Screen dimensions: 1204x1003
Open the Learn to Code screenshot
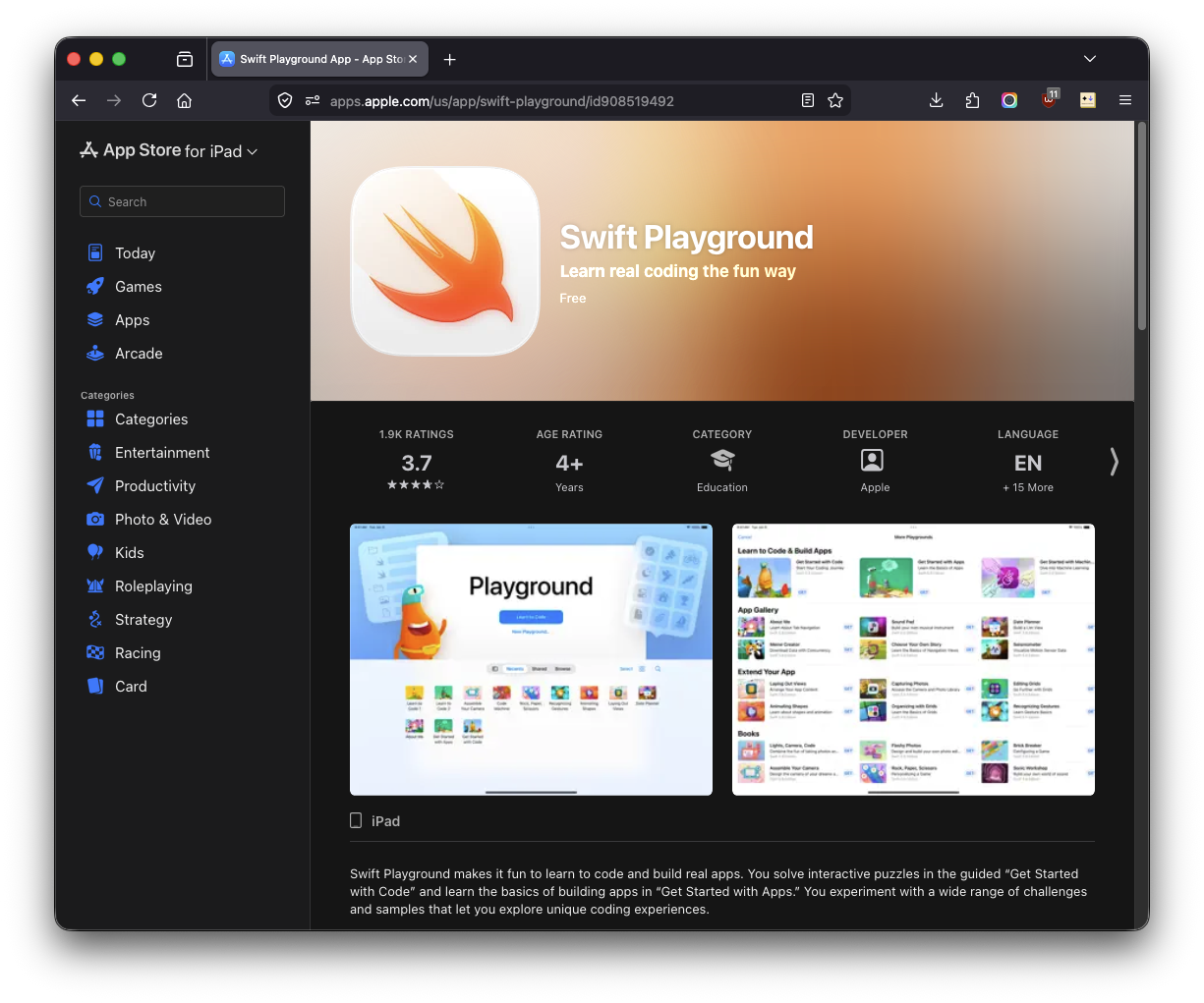tap(913, 659)
